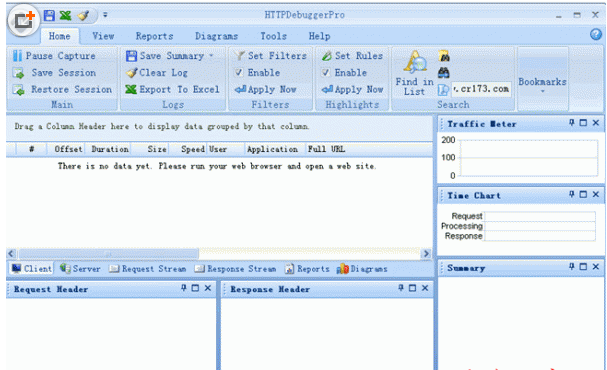This screenshot has width=607, height=370.
Task: Open the HTTPDebuggerPro application orb menu
Action: pos(23,20)
